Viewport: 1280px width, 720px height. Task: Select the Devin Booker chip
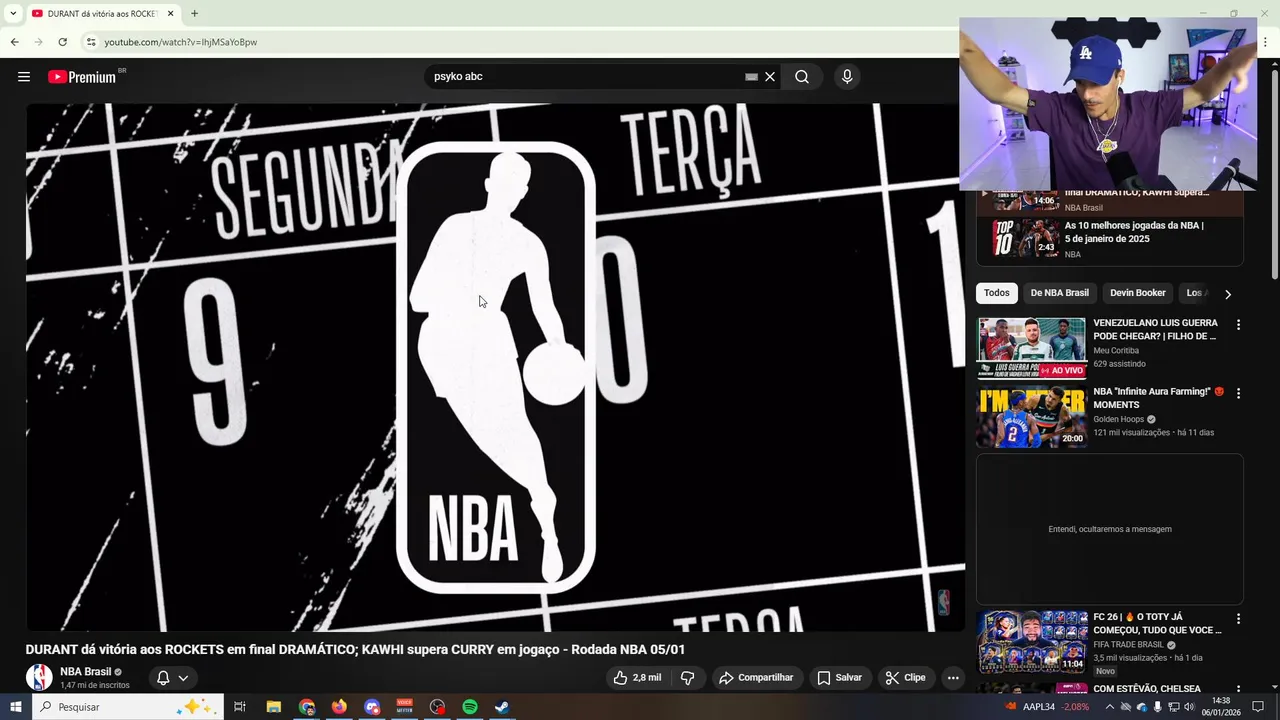(x=1138, y=293)
